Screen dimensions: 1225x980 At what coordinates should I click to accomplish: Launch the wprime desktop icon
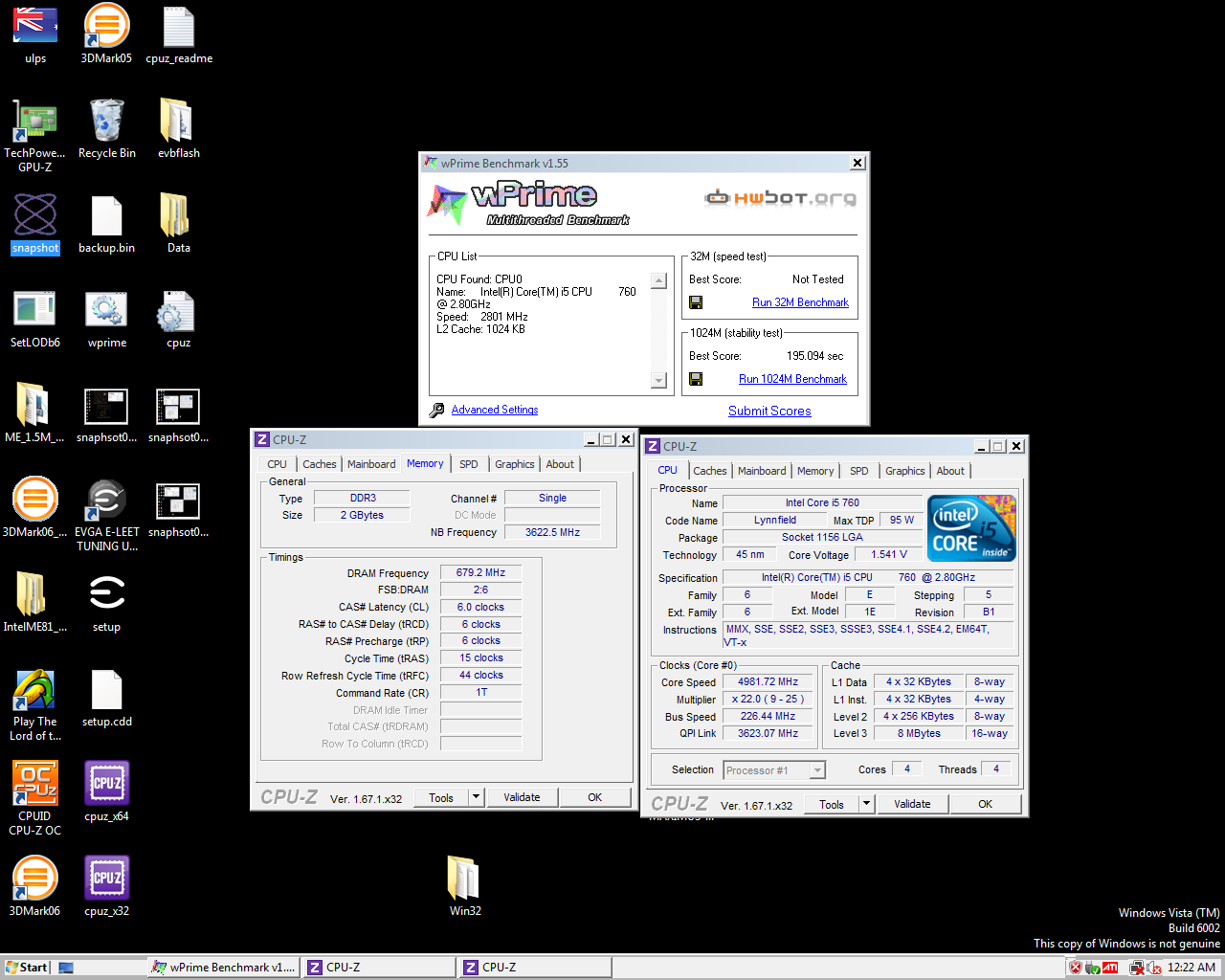pos(106,319)
